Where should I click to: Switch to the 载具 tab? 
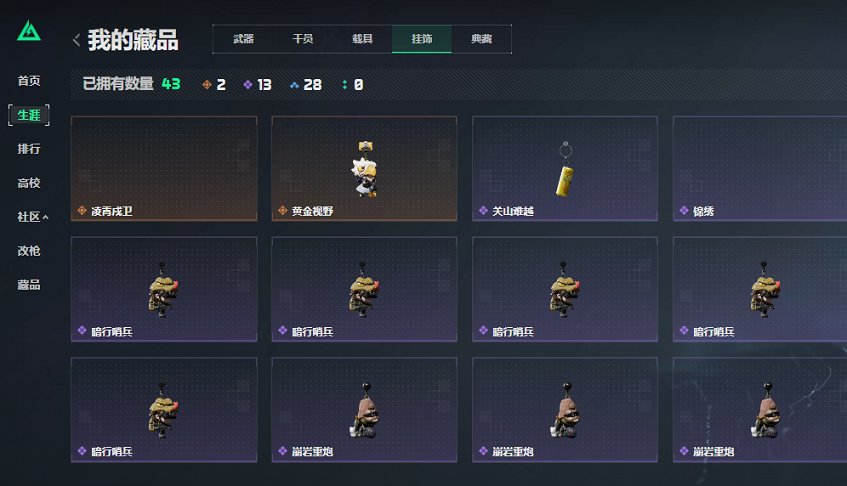click(362, 39)
